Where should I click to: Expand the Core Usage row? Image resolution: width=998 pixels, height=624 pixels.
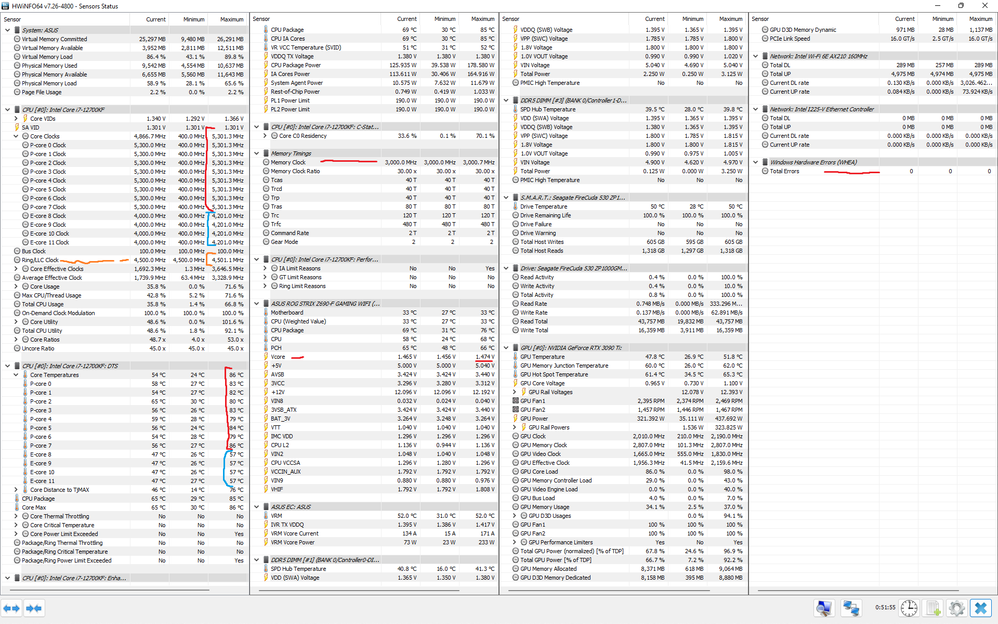[17, 287]
